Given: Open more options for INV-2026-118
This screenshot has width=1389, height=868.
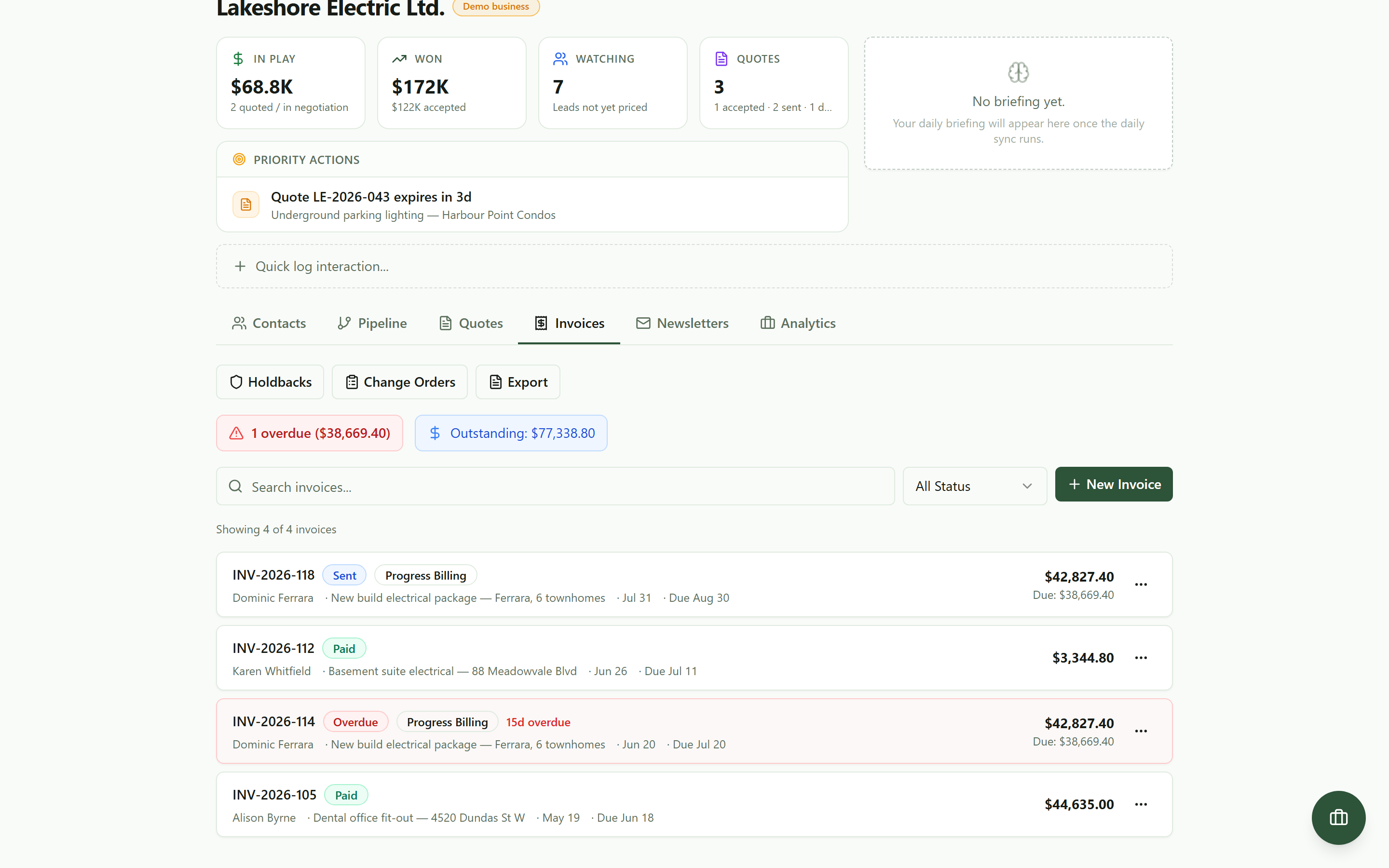Looking at the screenshot, I should pyautogui.click(x=1141, y=584).
